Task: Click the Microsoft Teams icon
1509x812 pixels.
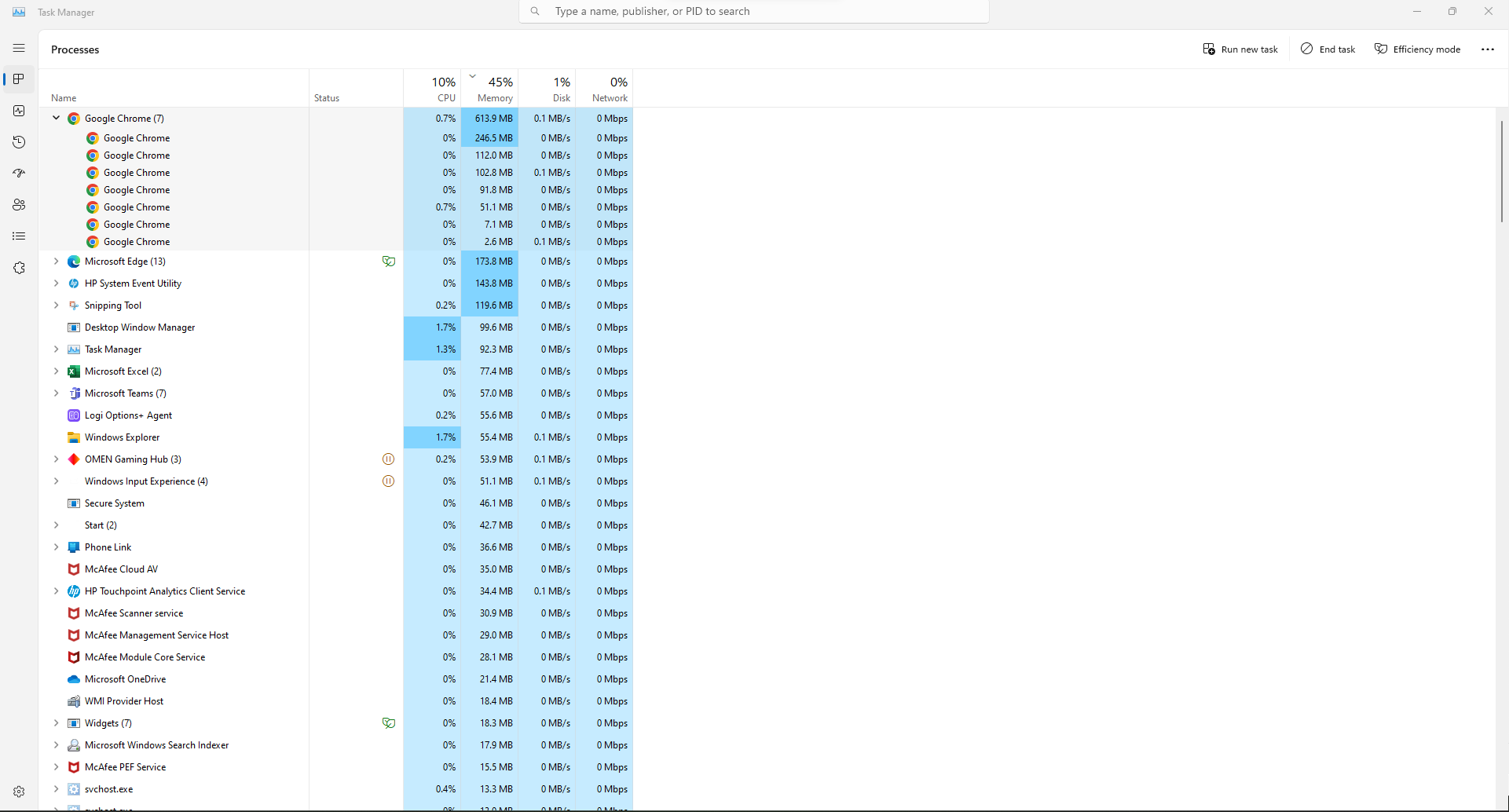Action: pyautogui.click(x=74, y=393)
